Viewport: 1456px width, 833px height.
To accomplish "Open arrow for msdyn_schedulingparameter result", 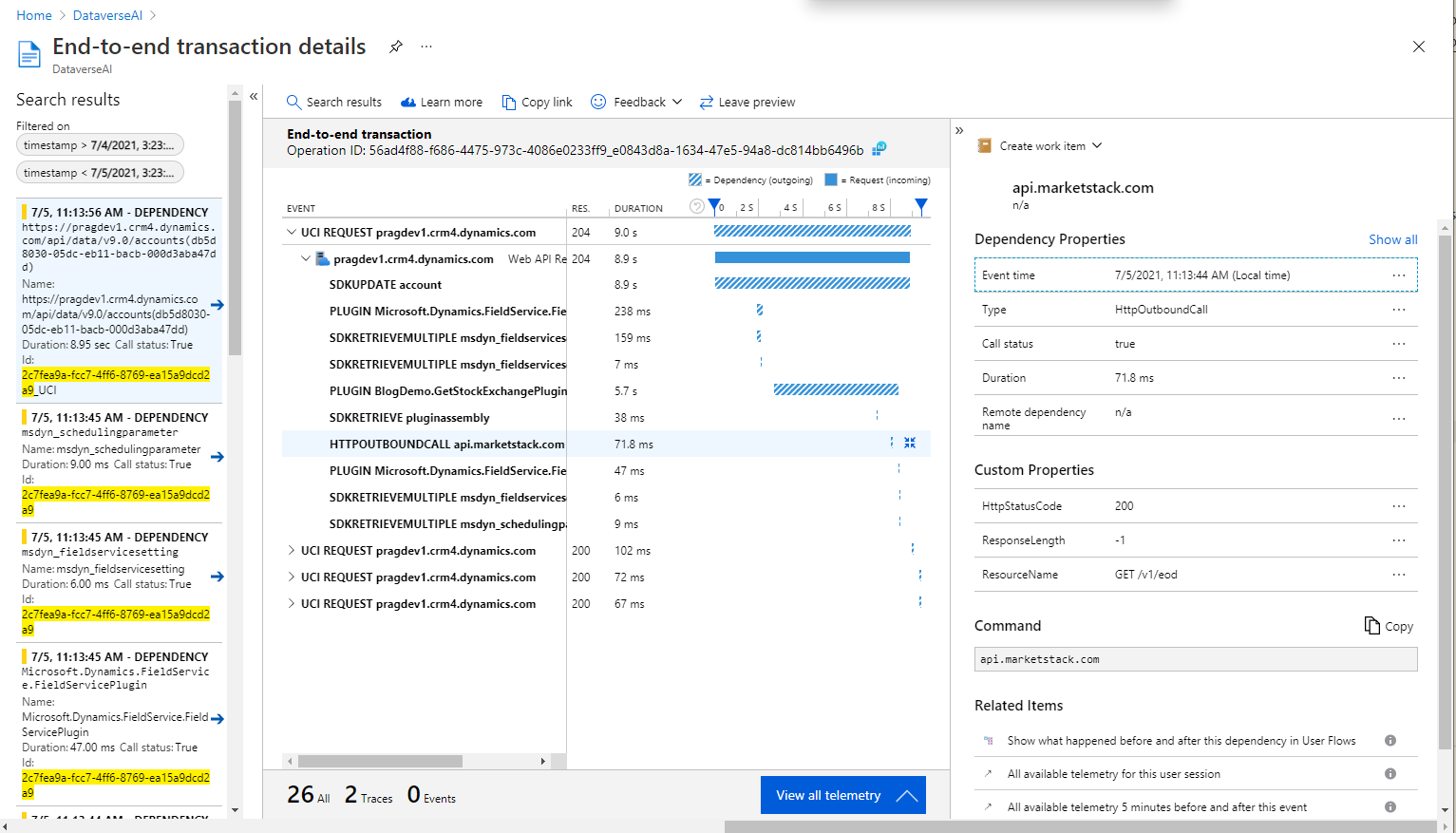I will click(x=217, y=457).
